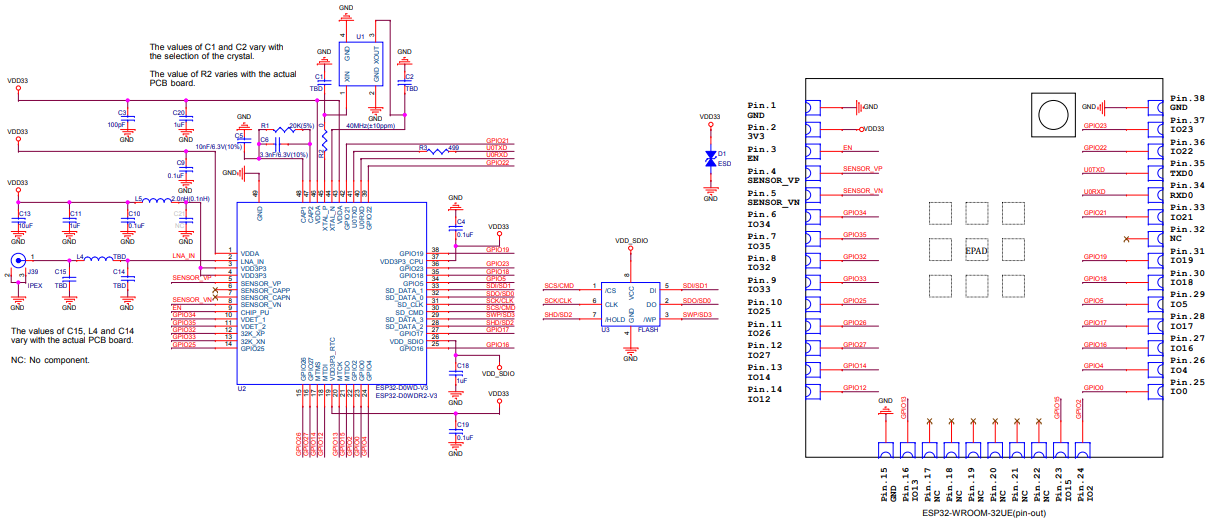Select the 'Pin.5 SENSOR_VN' label
Viewport: 1209px width, 521px height.
(x=774, y=198)
